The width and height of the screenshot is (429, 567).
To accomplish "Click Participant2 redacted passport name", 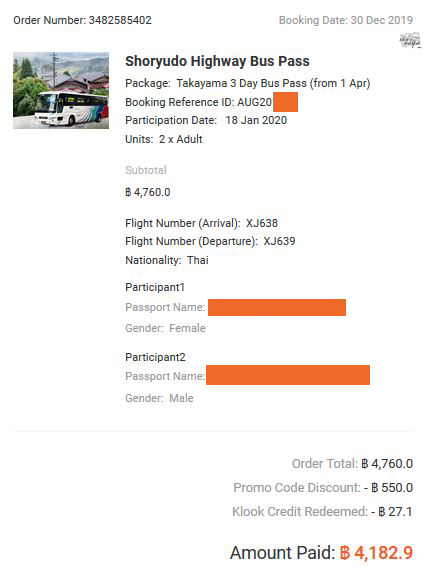I will (288, 375).
